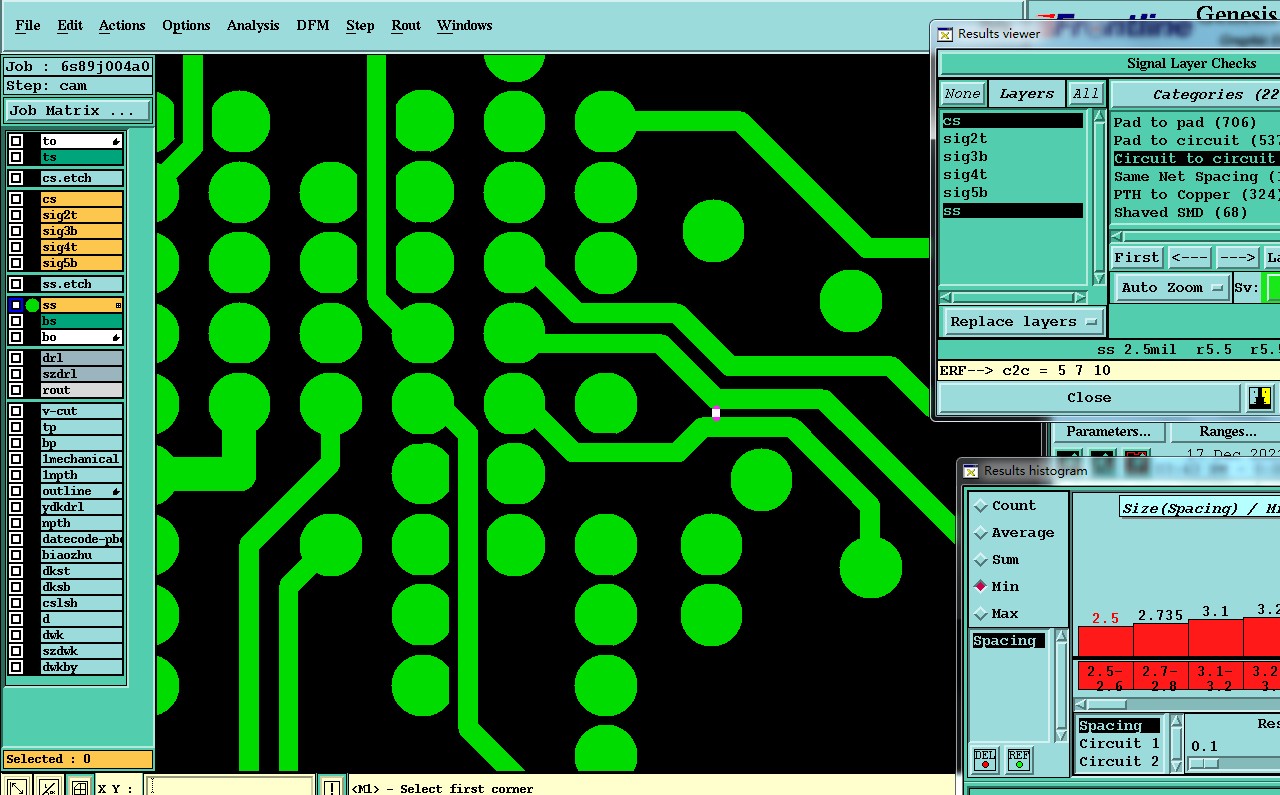Click the layer list horizontal scrollbar in Results viewer
The image size is (1280, 795).
(1012, 297)
